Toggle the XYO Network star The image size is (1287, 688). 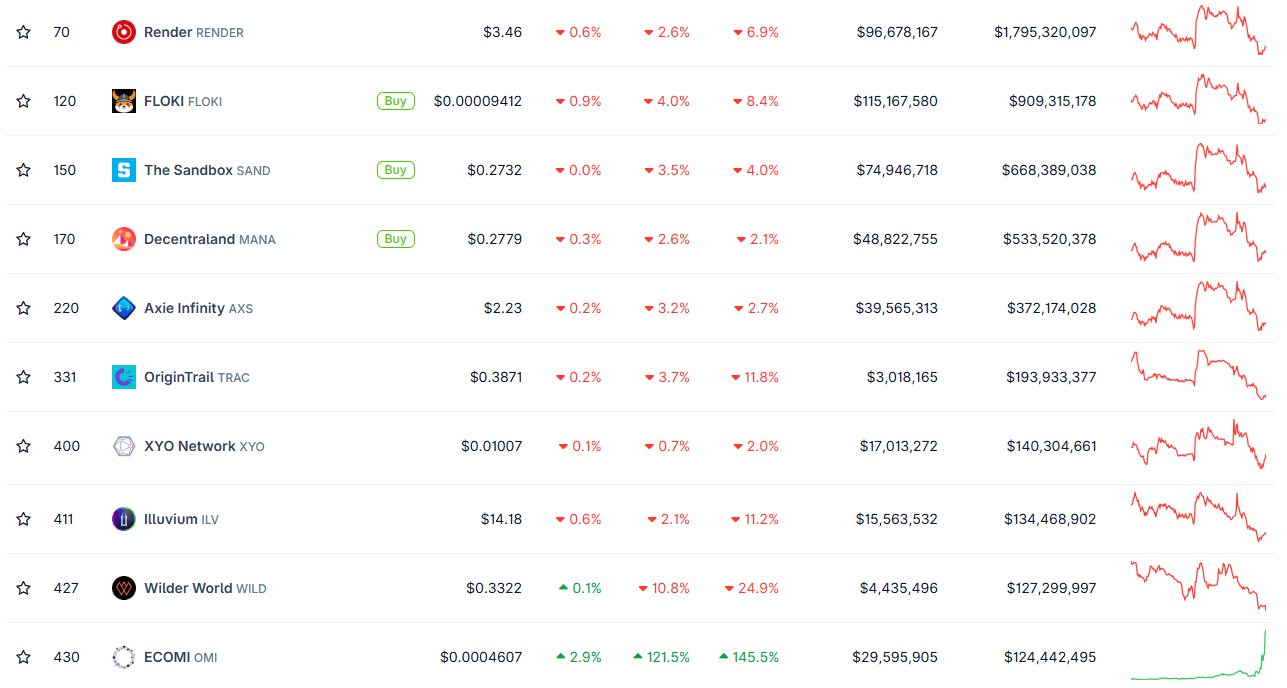click(x=23, y=446)
